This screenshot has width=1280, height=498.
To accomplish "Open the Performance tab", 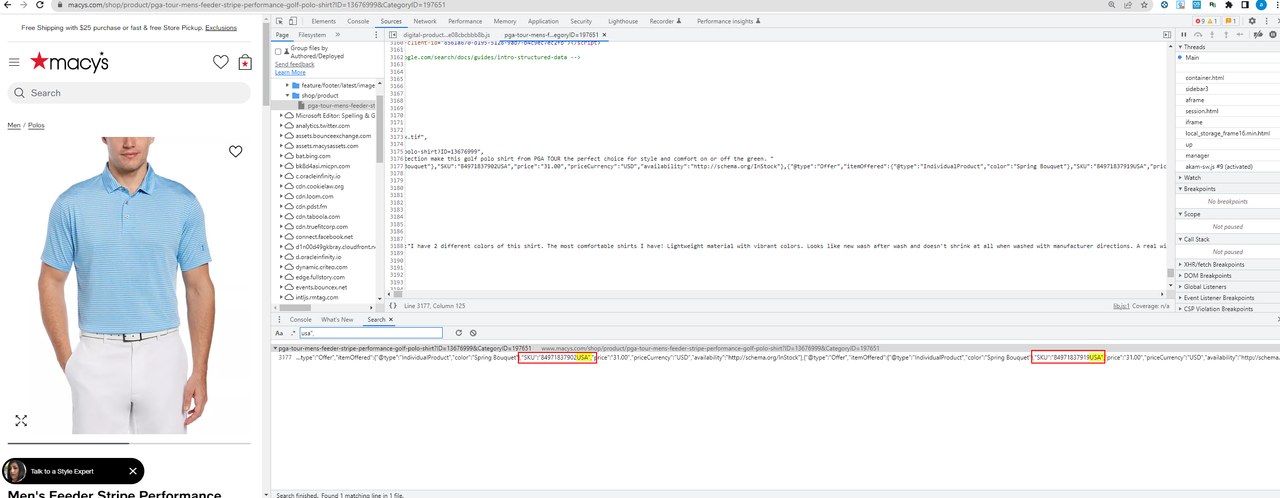I will [x=465, y=21].
